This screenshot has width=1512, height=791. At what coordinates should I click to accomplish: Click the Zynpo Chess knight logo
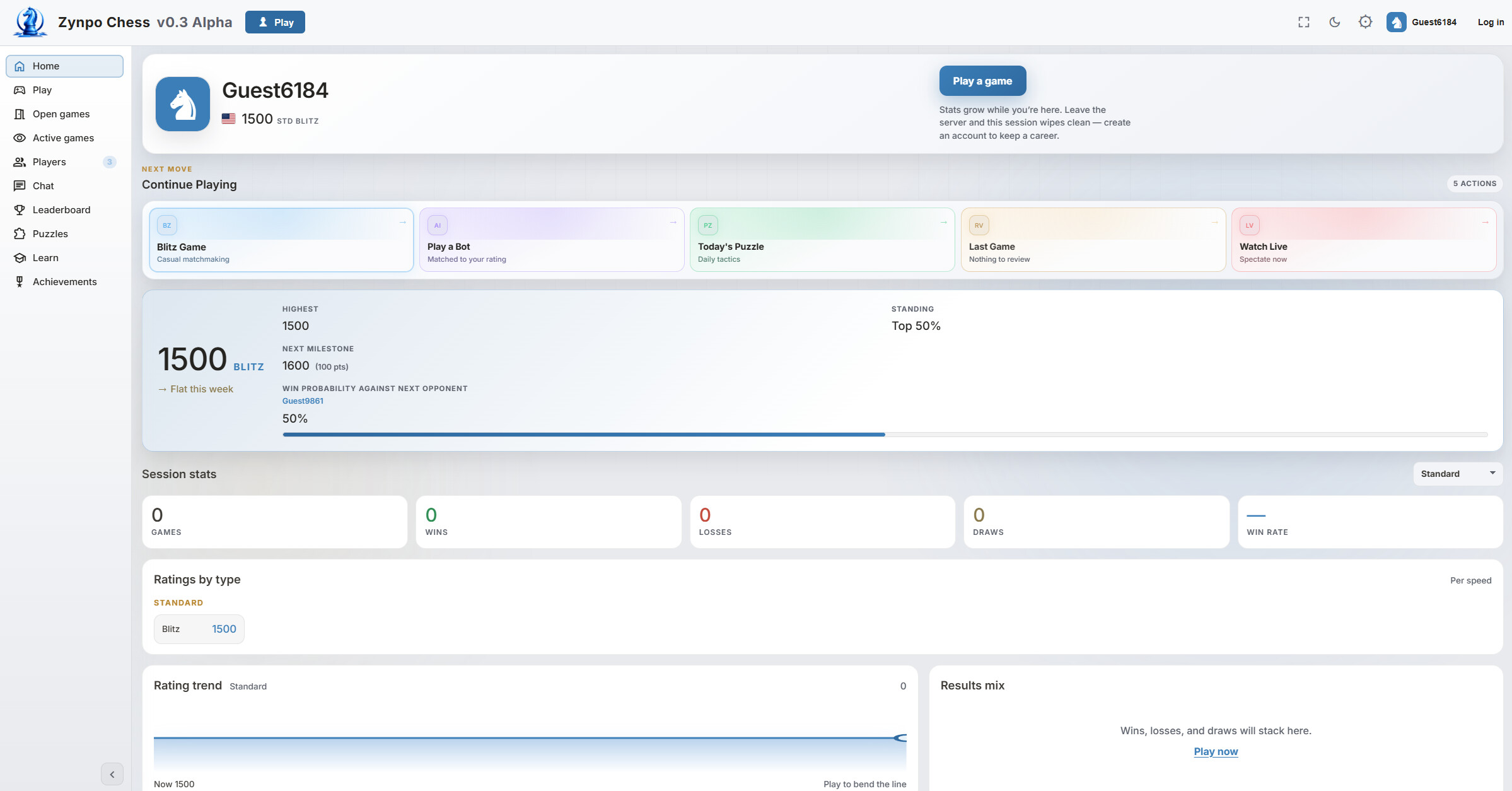(30, 22)
